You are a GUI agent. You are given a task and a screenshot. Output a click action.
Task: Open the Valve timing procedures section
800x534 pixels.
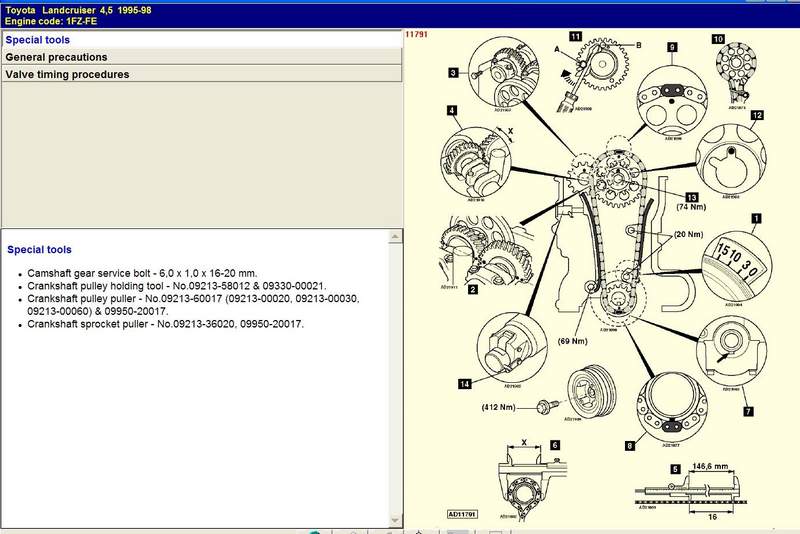tap(202, 74)
